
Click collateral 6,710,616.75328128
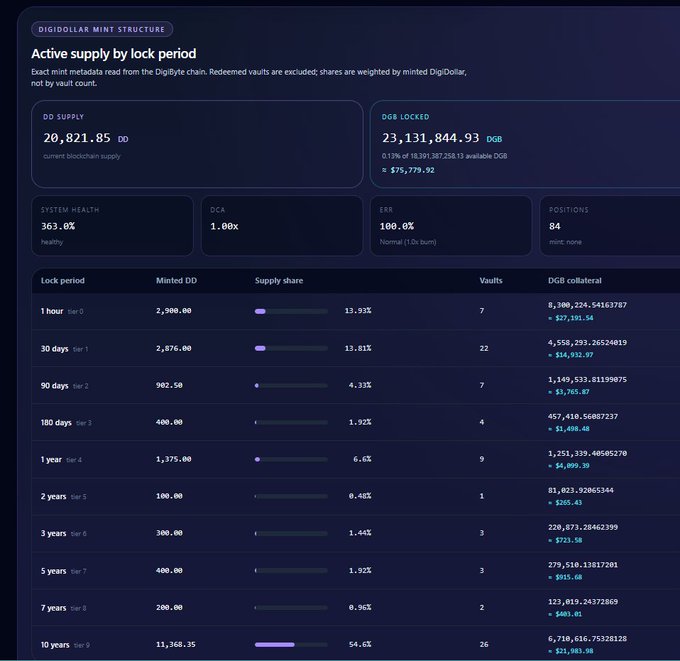tap(587, 638)
